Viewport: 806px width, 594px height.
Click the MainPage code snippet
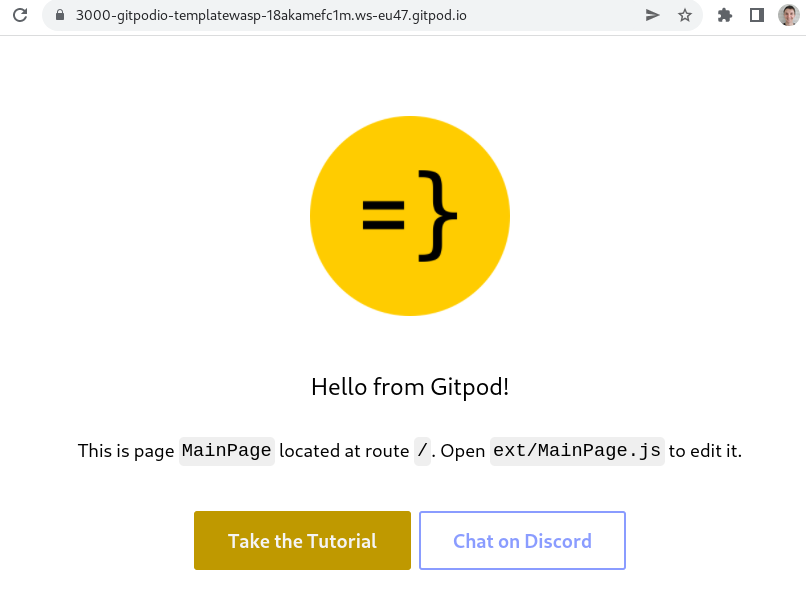coord(227,451)
